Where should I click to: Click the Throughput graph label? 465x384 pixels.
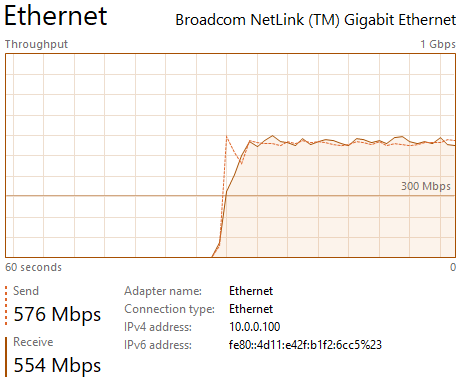[36, 44]
